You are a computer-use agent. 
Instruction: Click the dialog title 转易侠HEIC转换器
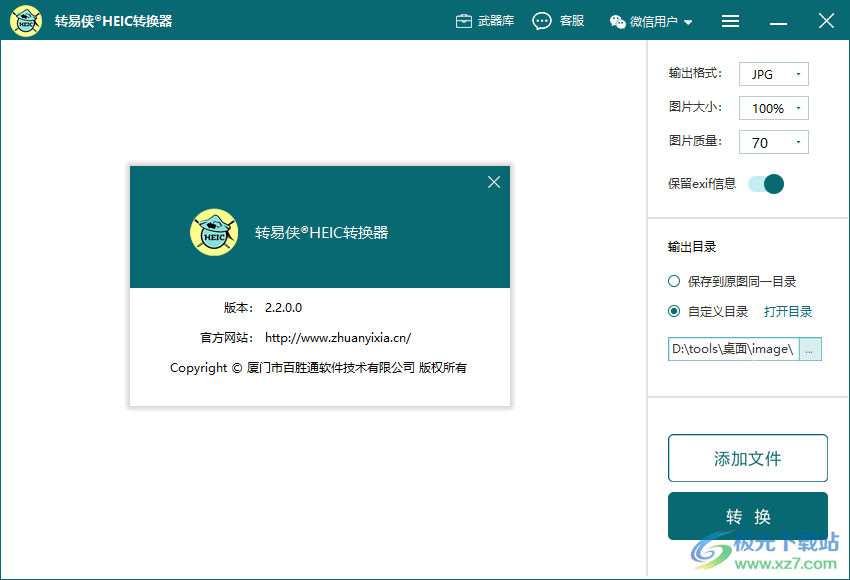(x=321, y=233)
